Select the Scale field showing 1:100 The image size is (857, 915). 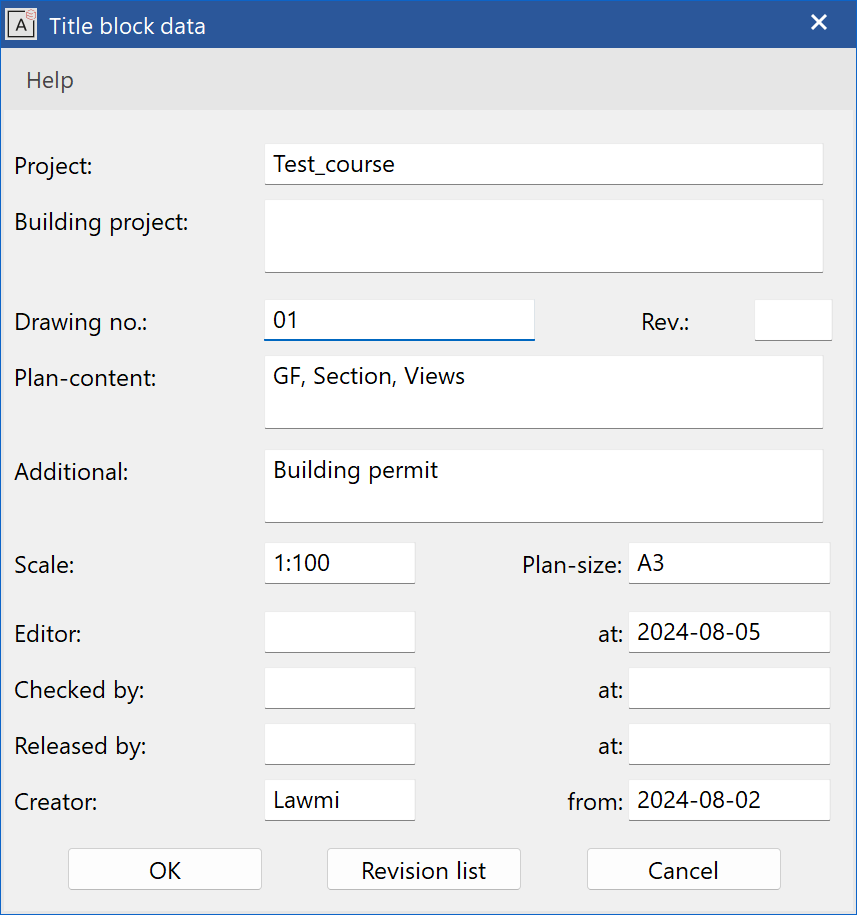339,563
